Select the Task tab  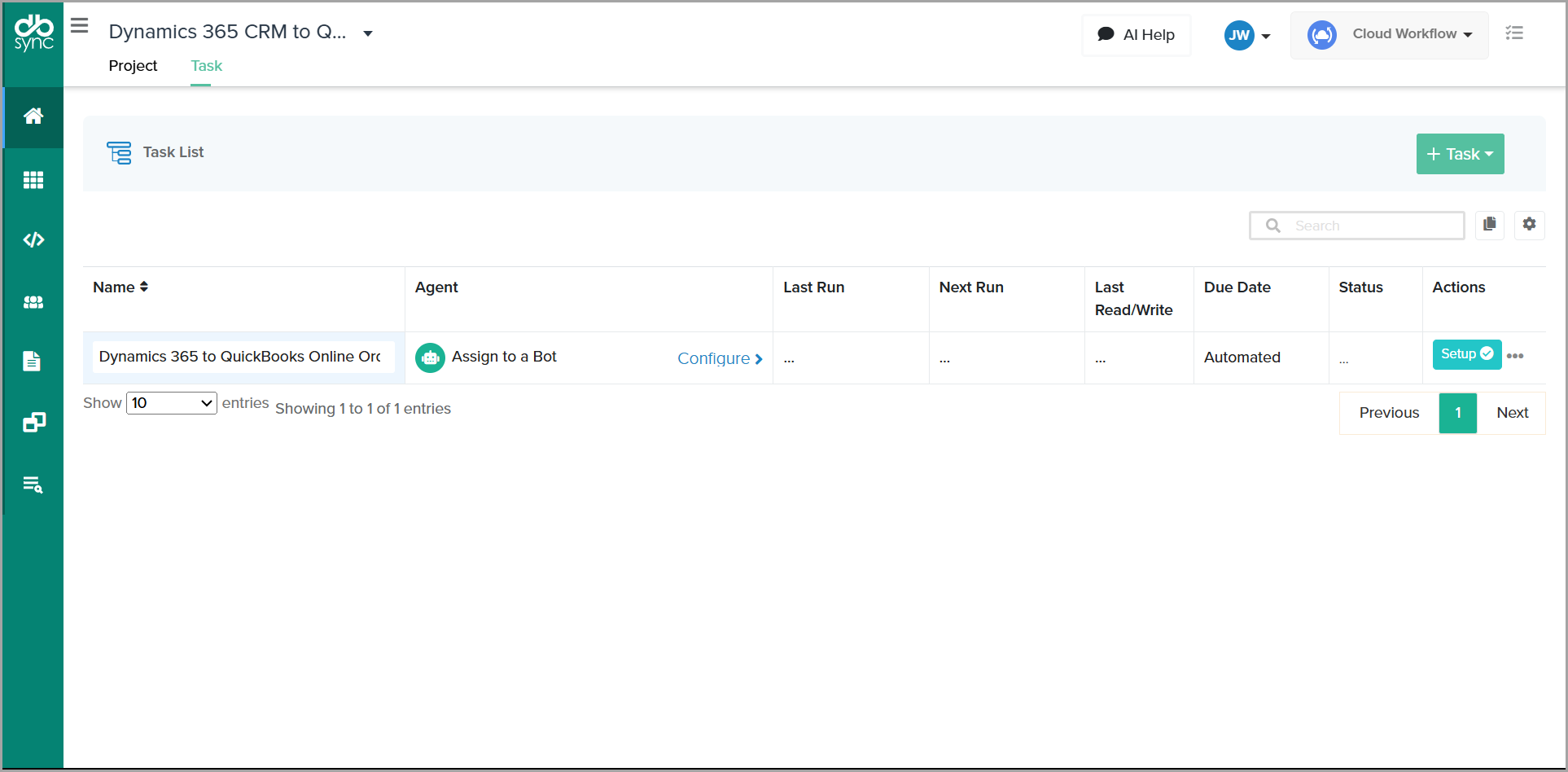click(x=206, y=66)
